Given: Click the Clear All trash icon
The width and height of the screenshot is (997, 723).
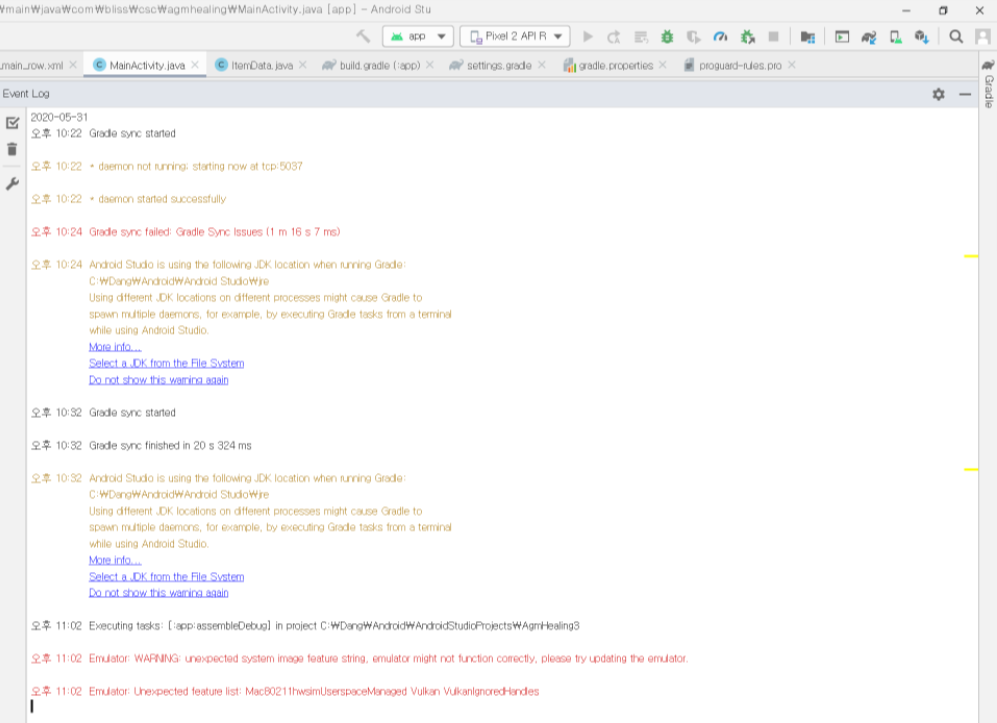Looking at the screenshot, I should 12,149.
